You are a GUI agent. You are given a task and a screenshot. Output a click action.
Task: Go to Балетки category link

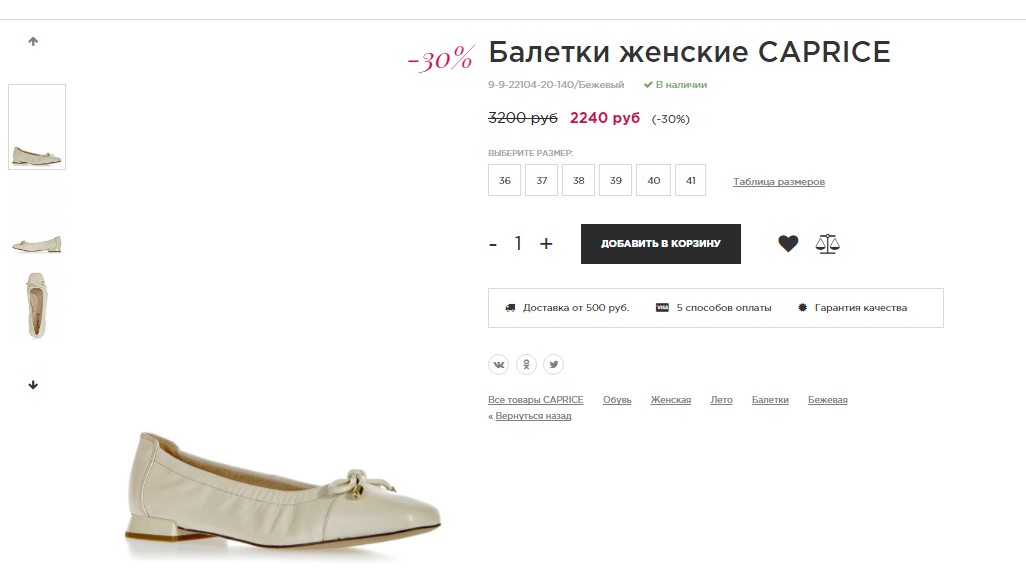[x=770, y=400]
